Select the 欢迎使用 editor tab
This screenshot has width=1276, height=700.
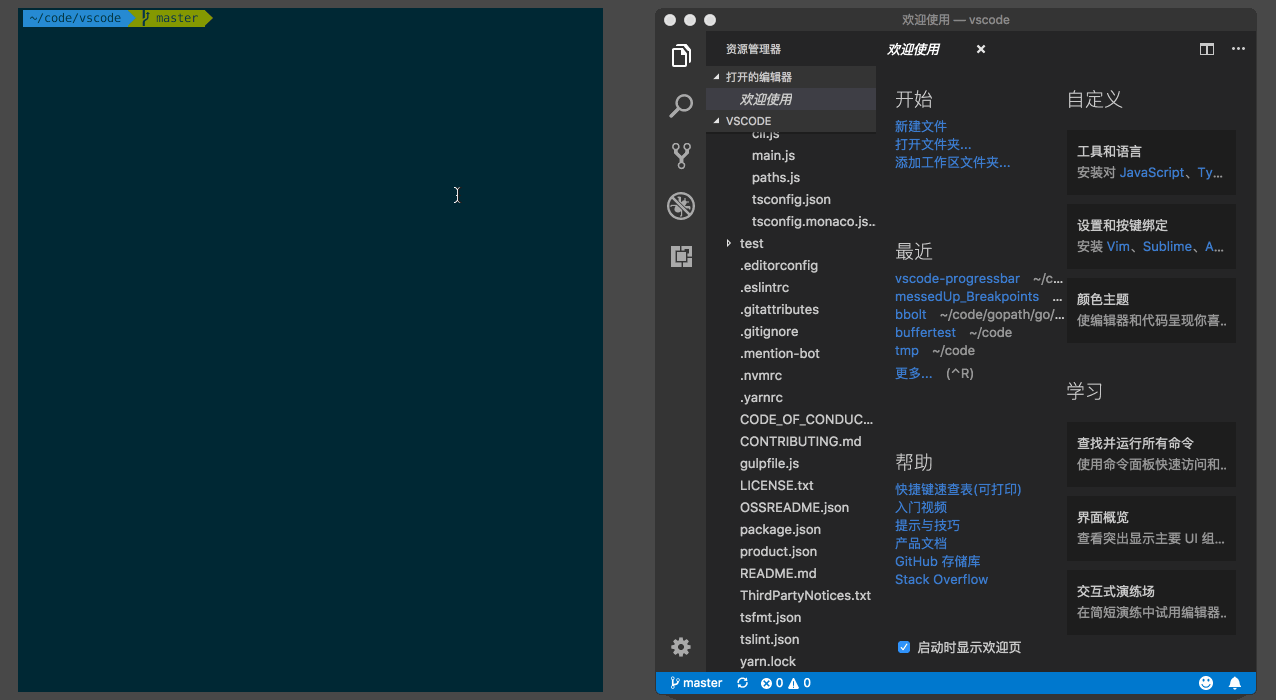tap(913, 49)
